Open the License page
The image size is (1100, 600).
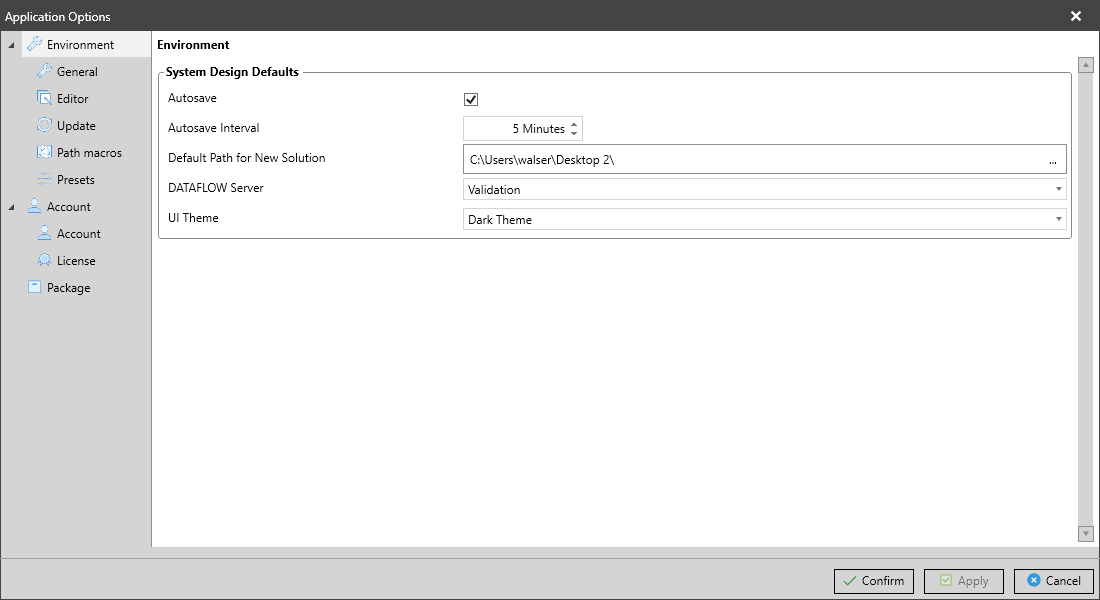point(76,261)
